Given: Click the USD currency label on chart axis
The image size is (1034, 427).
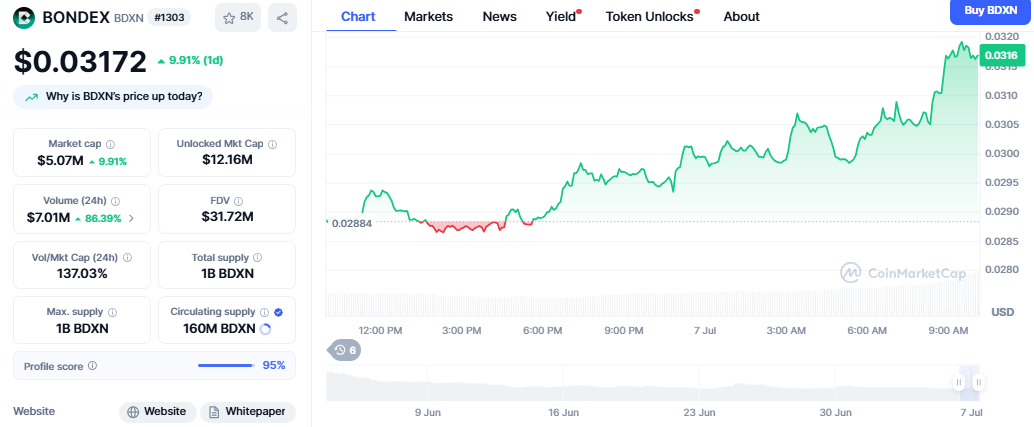Looking at the screenshot, I should point(1003,312).
